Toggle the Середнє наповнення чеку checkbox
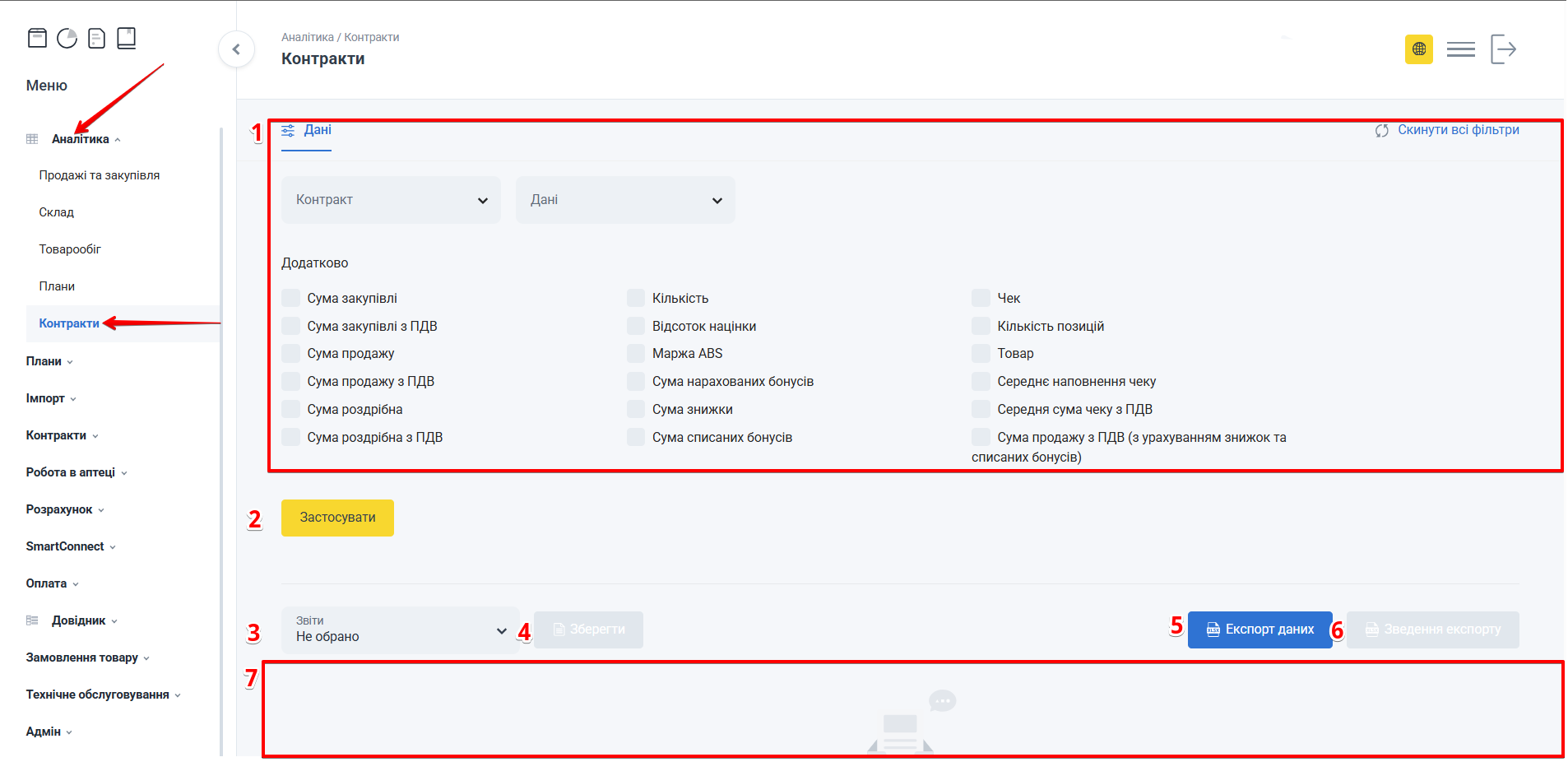Viewport: 1568px width, 762px height. pyautogui.click(x=981, y=382)
